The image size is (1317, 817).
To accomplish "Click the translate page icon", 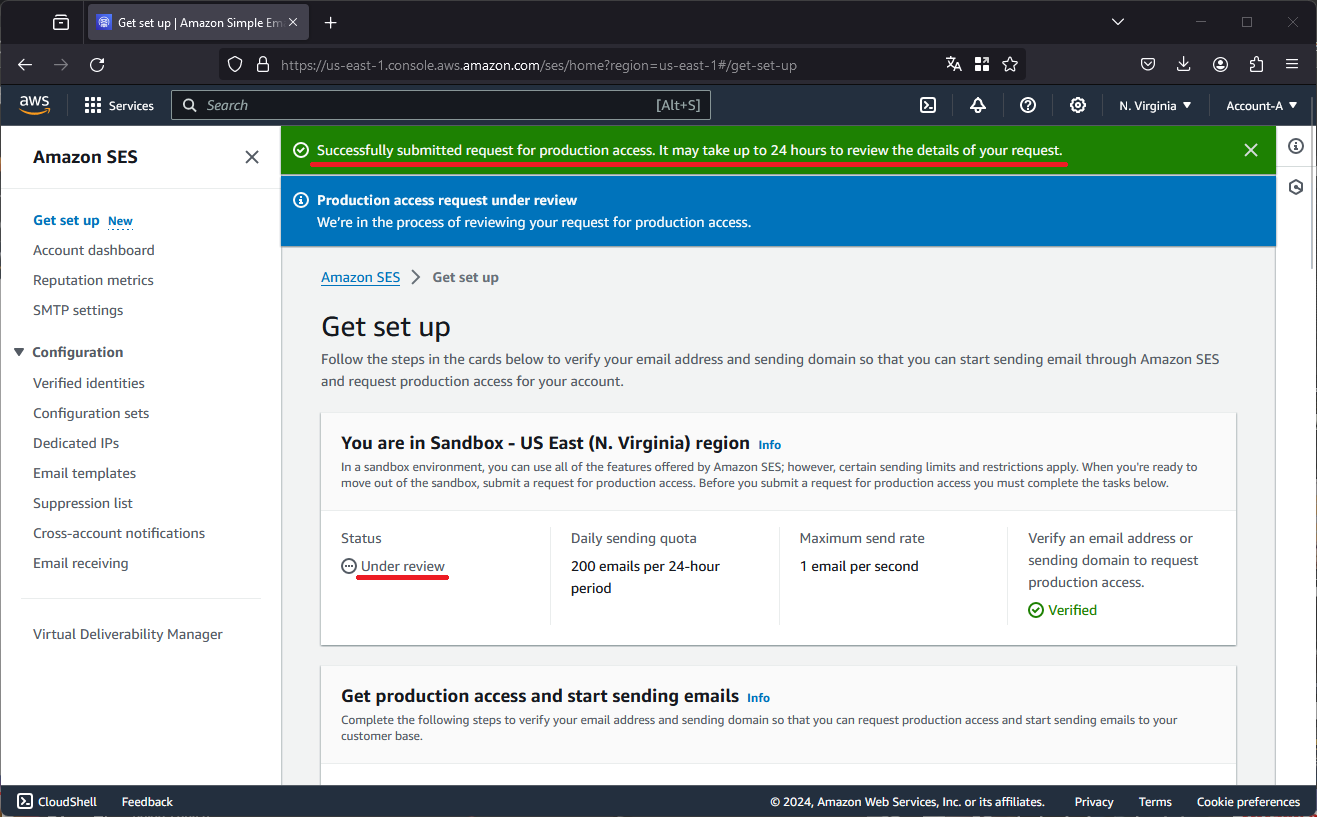I will point(954,64).
